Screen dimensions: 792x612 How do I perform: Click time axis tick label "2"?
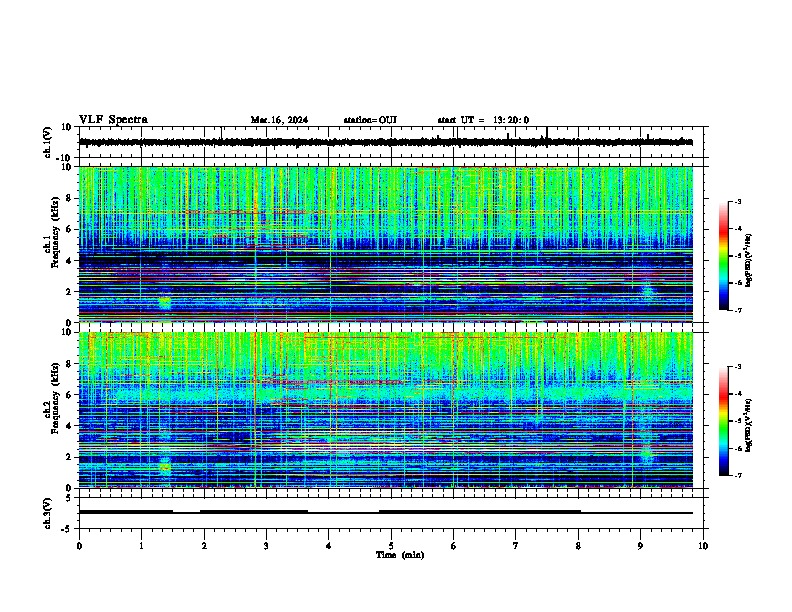[x=204, y=546]
